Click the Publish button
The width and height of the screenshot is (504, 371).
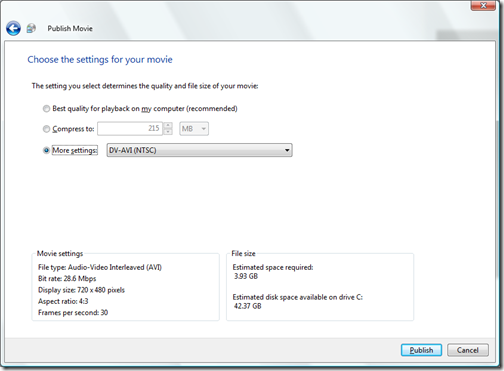click(421, 350)
